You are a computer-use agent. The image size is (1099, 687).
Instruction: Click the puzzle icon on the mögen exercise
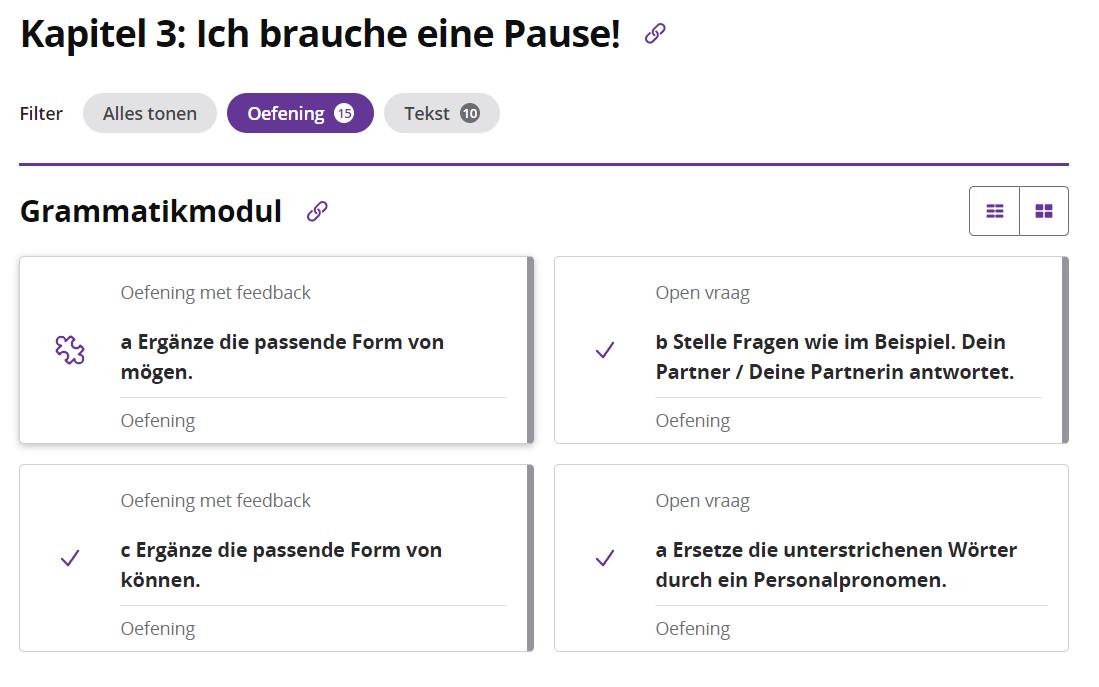point(70,350)
